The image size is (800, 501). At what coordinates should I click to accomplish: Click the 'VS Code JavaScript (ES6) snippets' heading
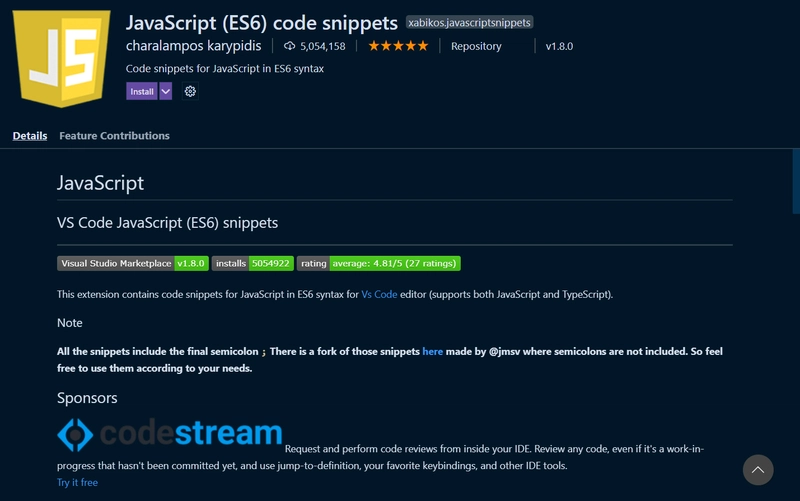coord(167,223)
